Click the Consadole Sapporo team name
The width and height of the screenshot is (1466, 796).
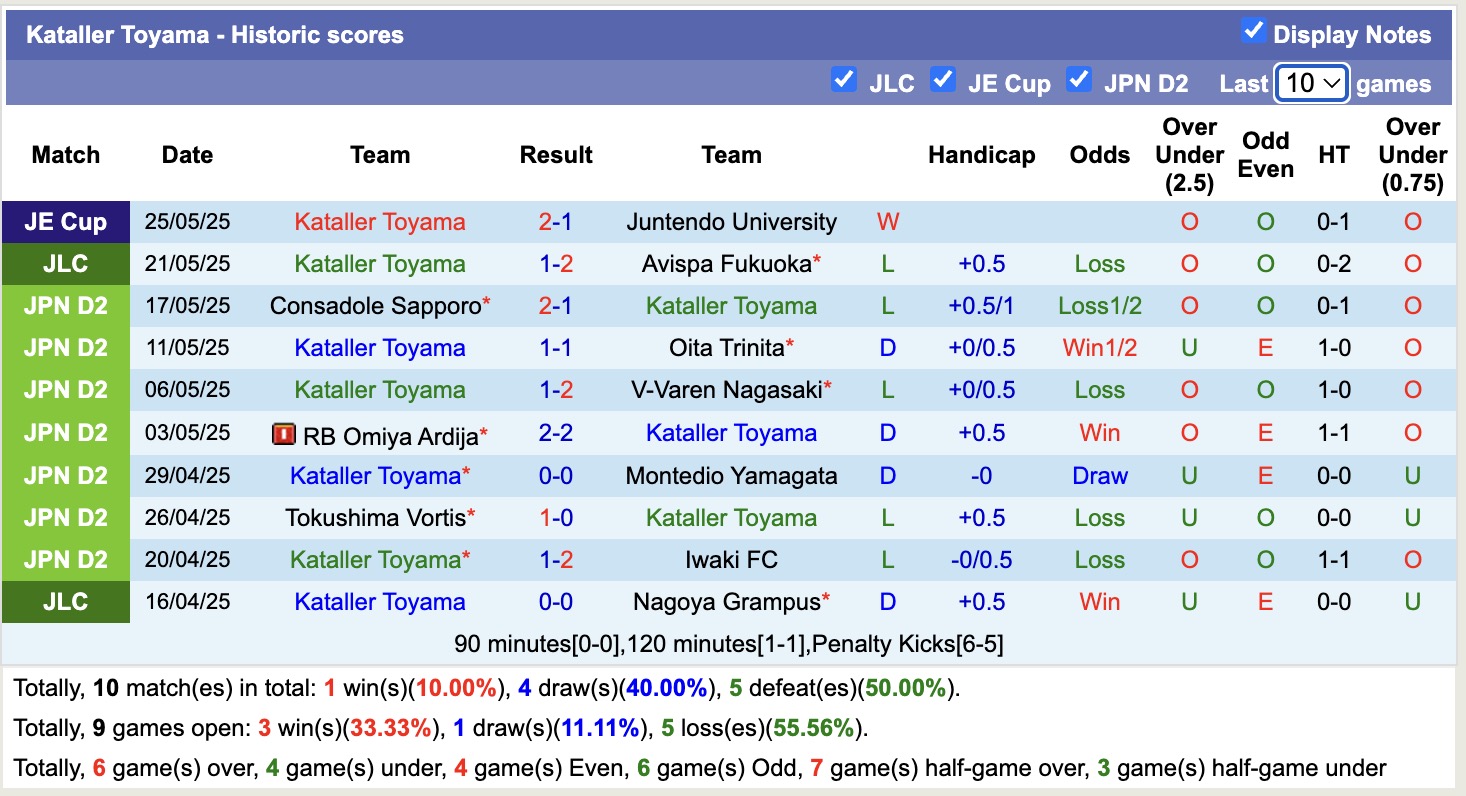(x=375, y=306)
